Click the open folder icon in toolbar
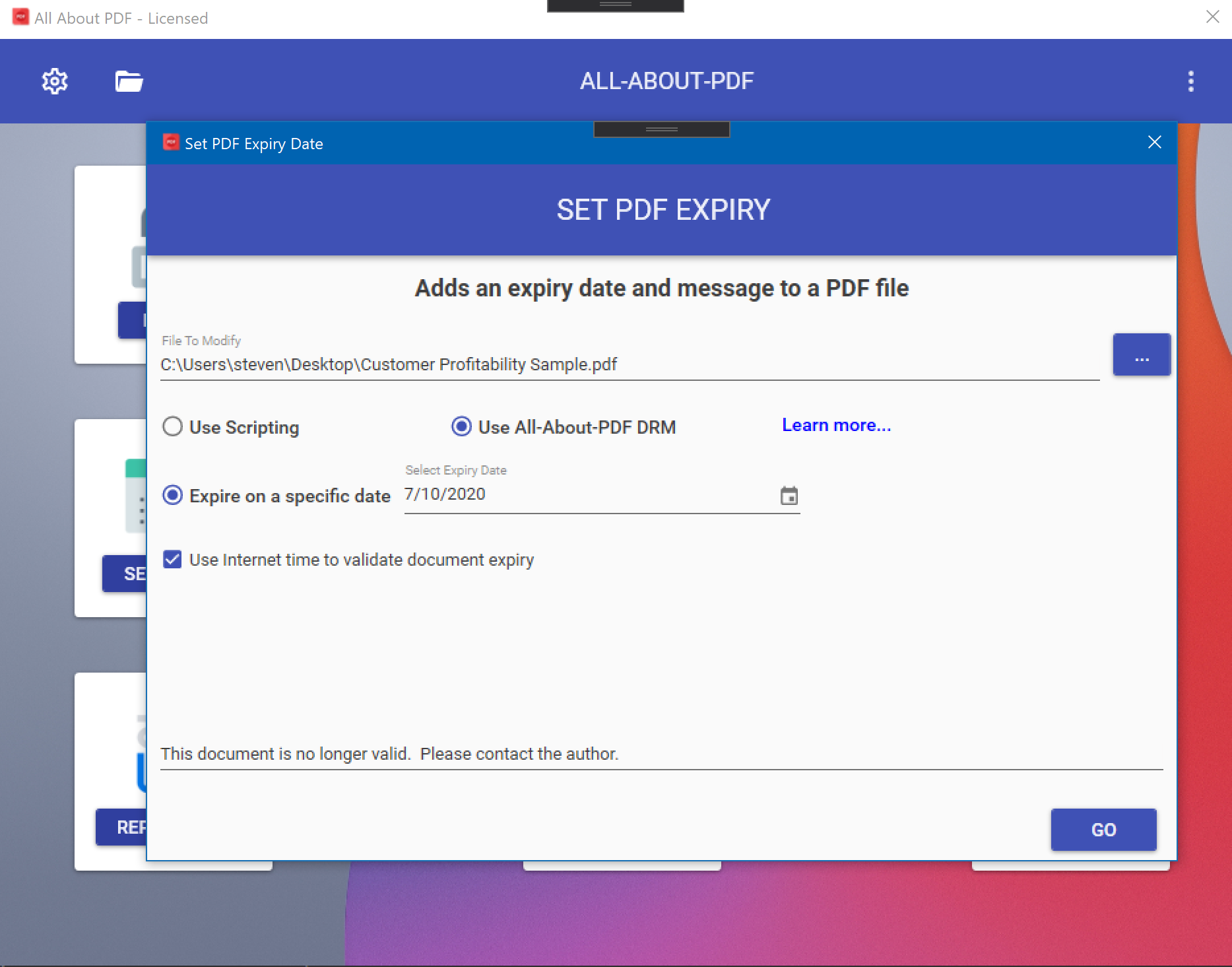Image resolution: width=1232 pixels, height=967 pixels. point(129,81)
